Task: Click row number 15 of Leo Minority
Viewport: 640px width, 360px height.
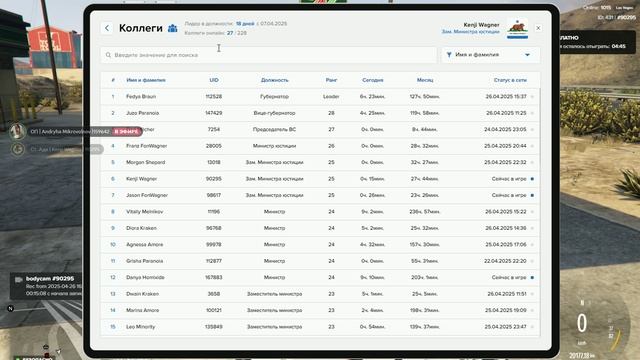Action: pos(113,327)
